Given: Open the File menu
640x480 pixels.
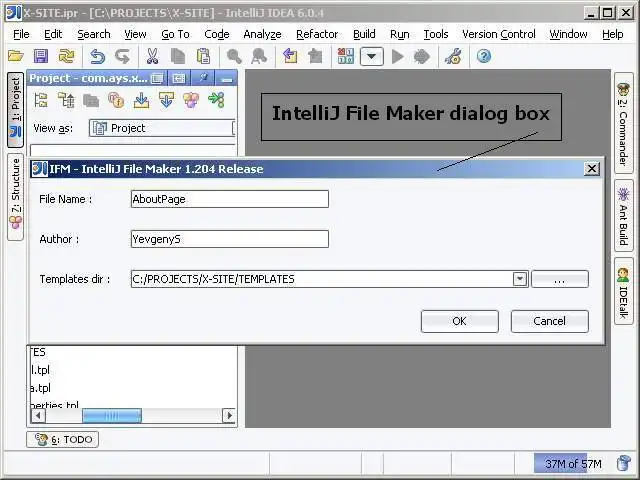Looking at the screenshot, I should pos(21,34).
